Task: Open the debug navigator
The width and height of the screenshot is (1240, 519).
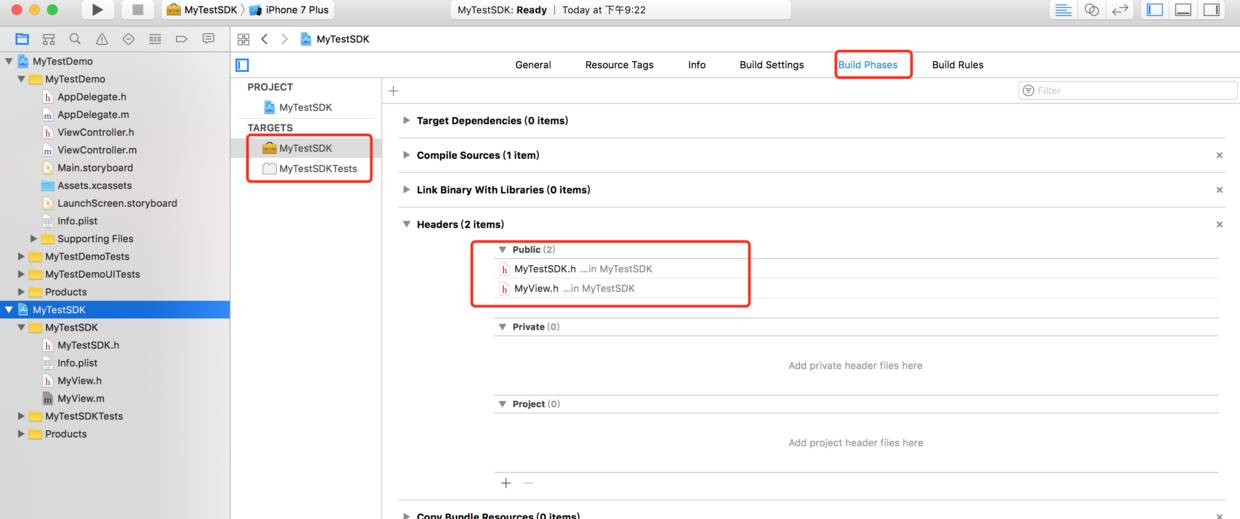Action: click(155, 39)
